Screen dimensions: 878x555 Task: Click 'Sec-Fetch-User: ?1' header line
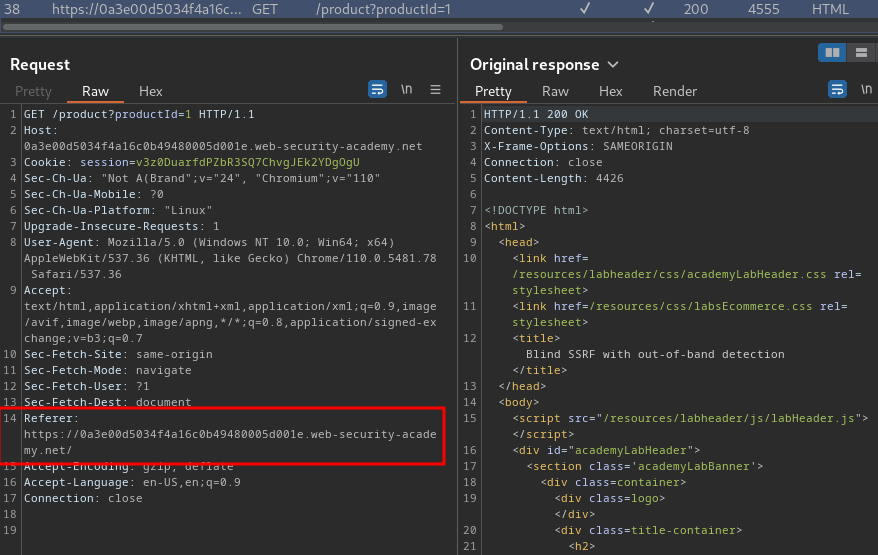[x=86, y=386]
